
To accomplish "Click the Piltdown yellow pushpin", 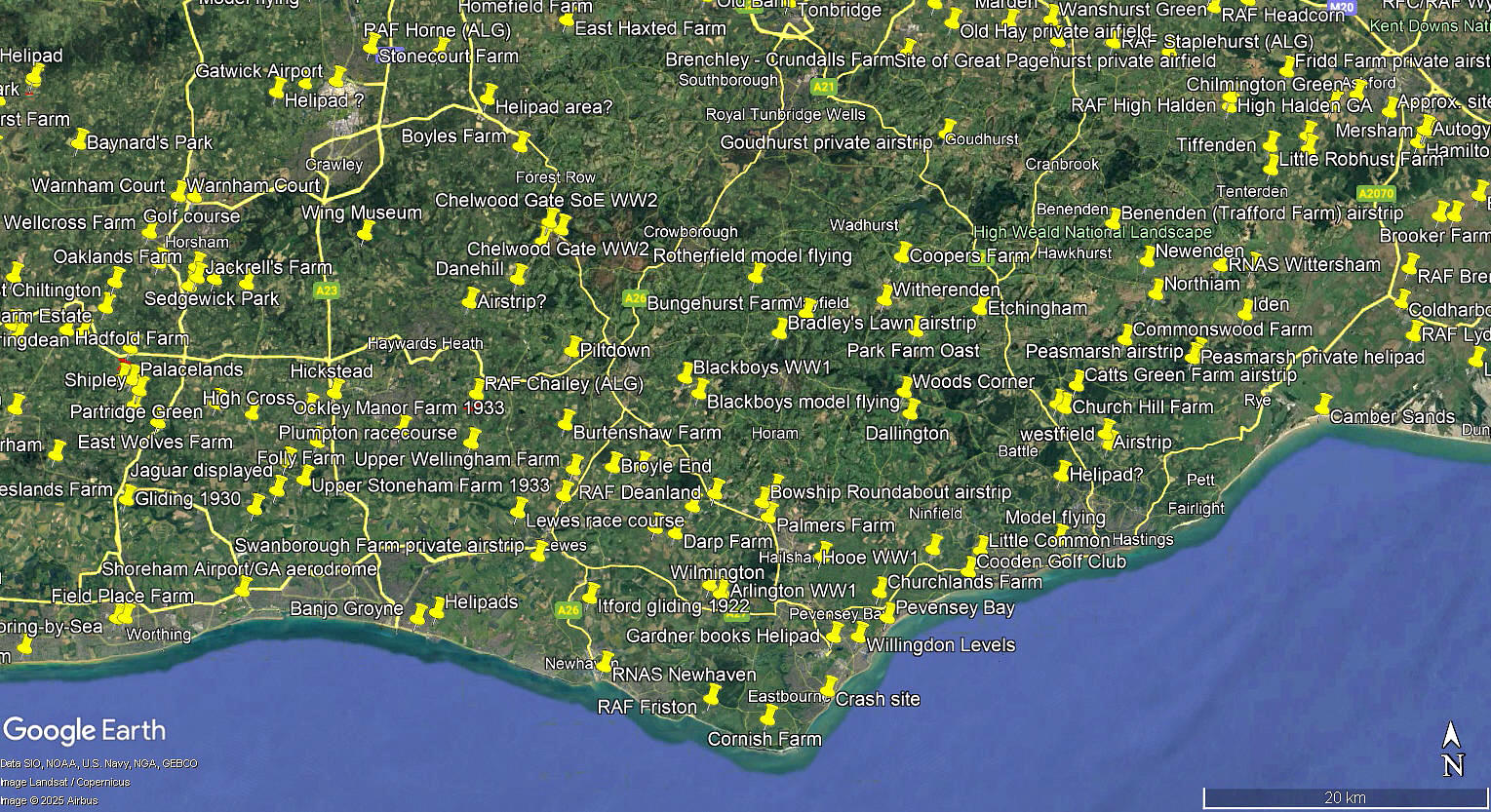I will 573,347.
